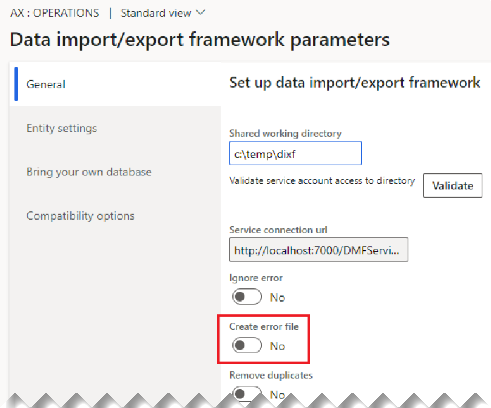This screenshot has width=491, height=408.
Task: Click the Remove duplicates label
Action: click(271, 375)
